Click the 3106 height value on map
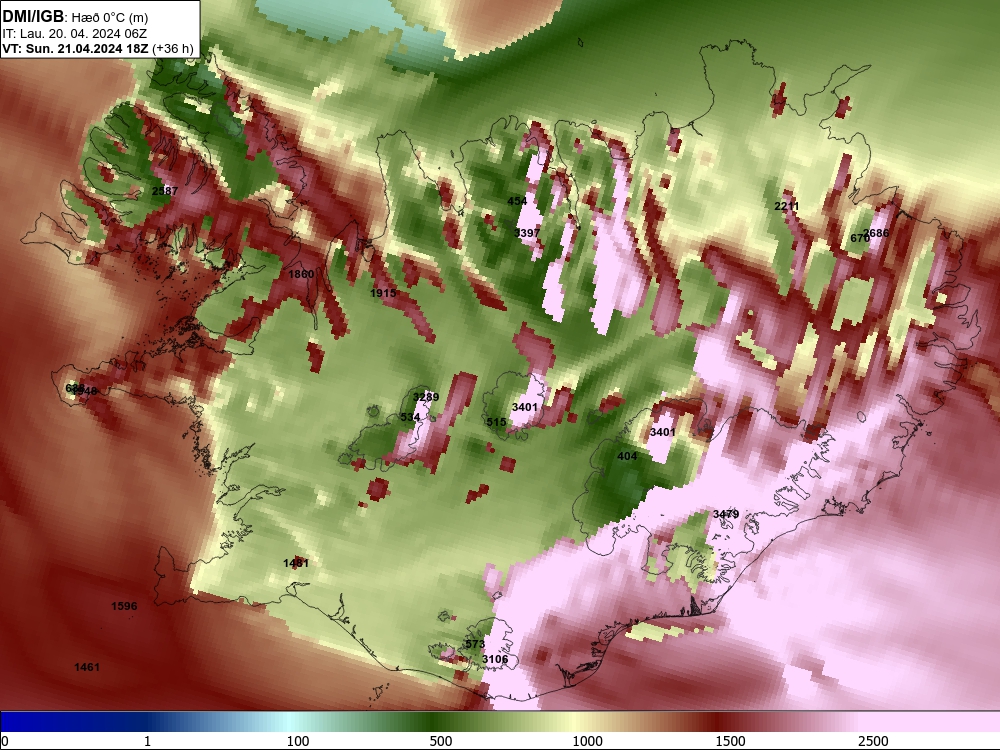Screen dimensions: 1000x750 (495, 659)
